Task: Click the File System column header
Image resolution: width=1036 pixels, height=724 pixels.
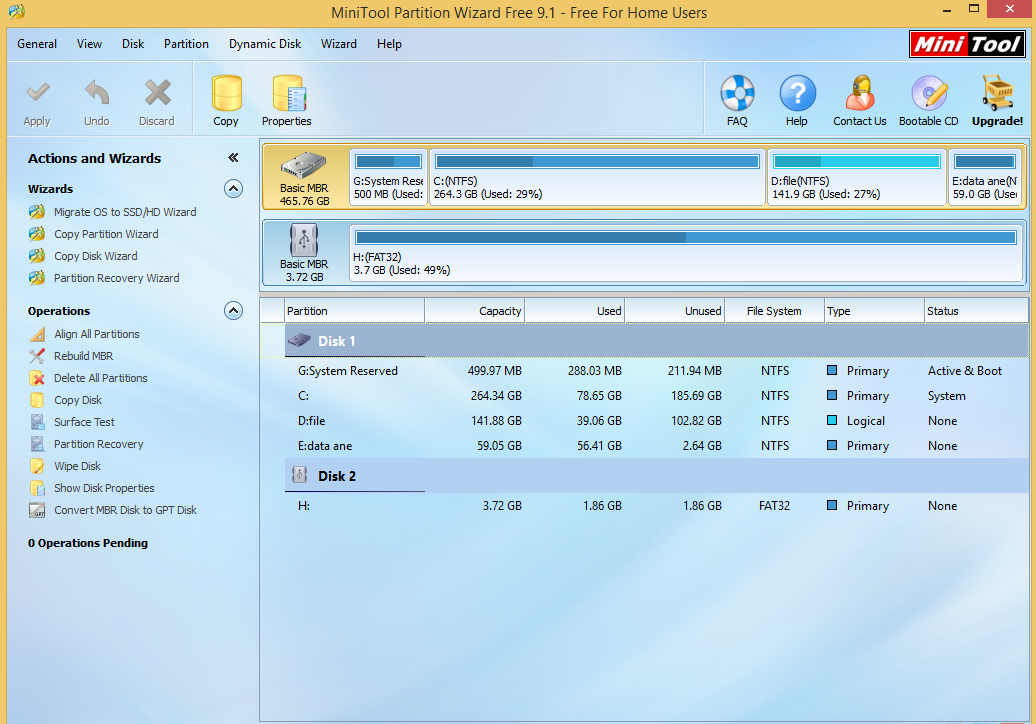Action: click(774, 310)
